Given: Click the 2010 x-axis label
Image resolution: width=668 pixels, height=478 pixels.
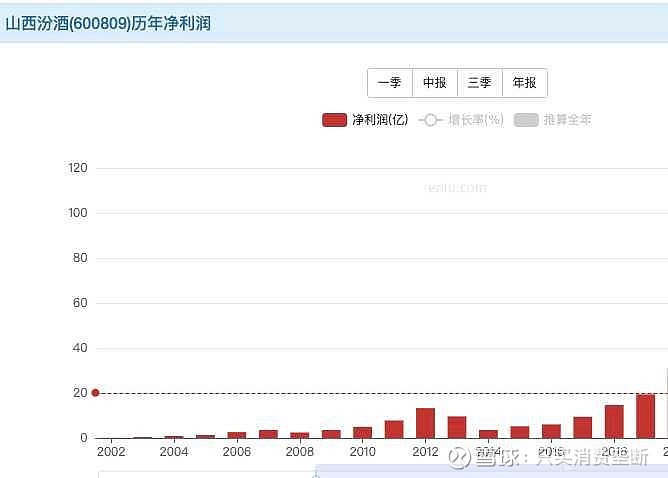Looking at the screenshot, I should 363,452.
